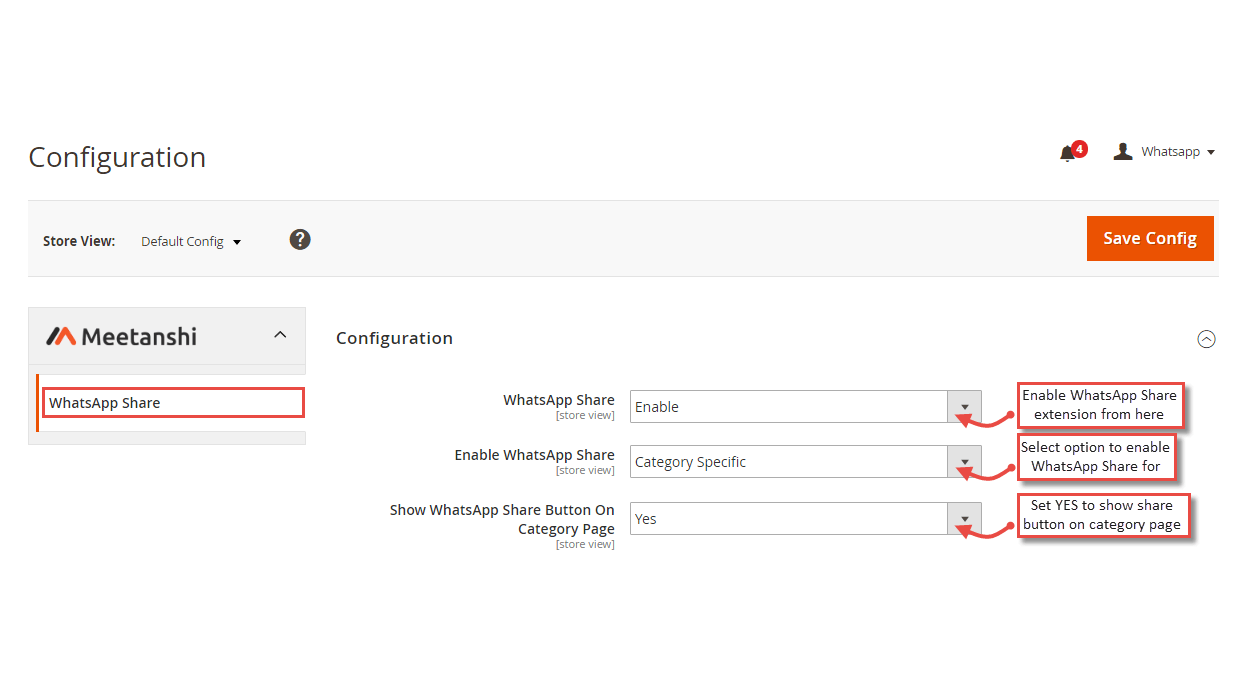Open the Whatsapp account menu
1239x690 pixels.
[1178, 152]
